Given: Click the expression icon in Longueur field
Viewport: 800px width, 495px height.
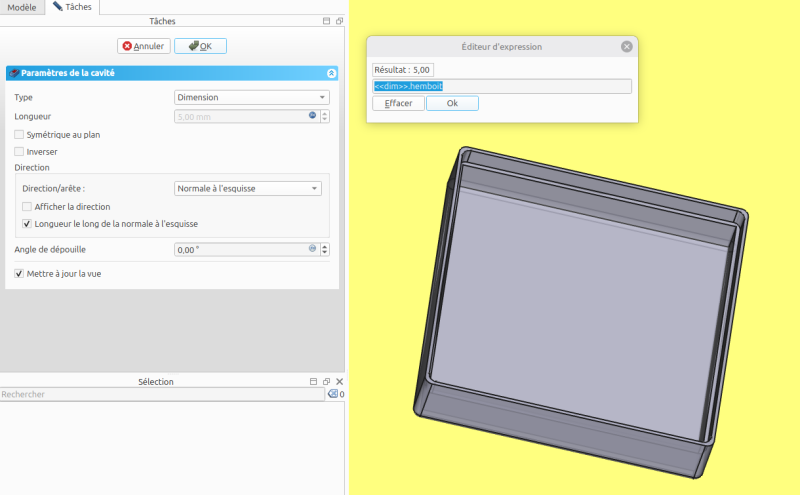Looking at the screenshot, I should tap(312, 116).
